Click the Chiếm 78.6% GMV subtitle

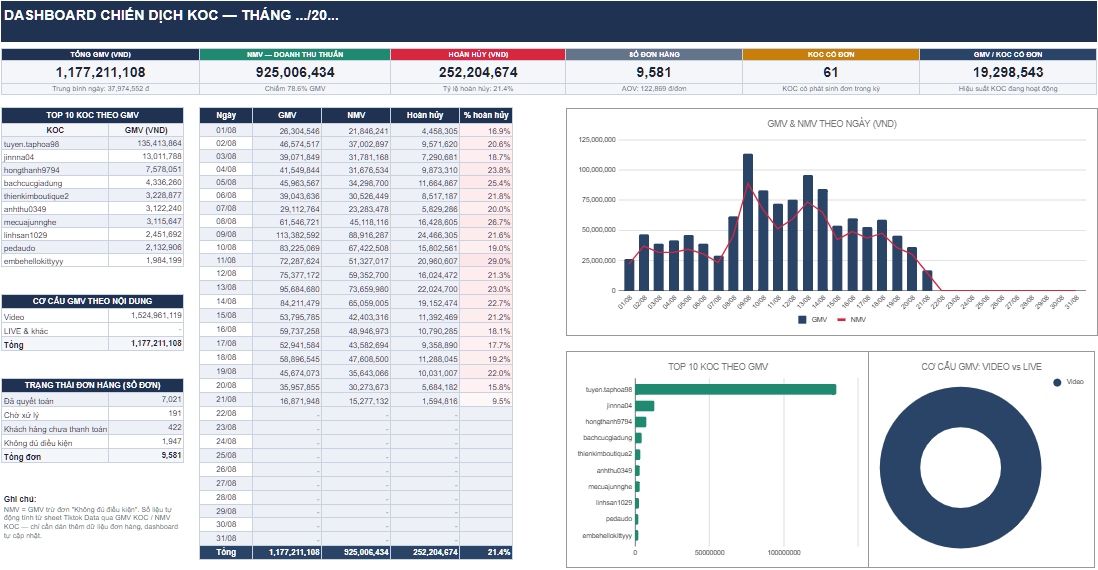(295, 89)
